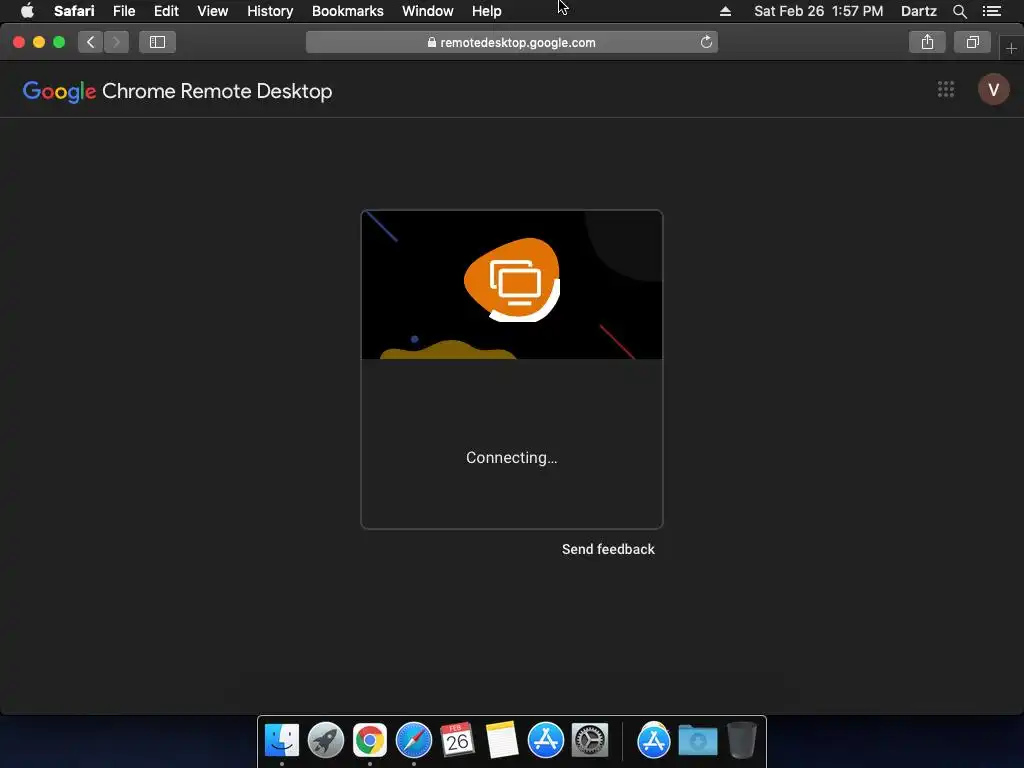This screenshot has height=768, width=1024.
Task: Minimize Safari with the yellow button
Action: (39, 42)
